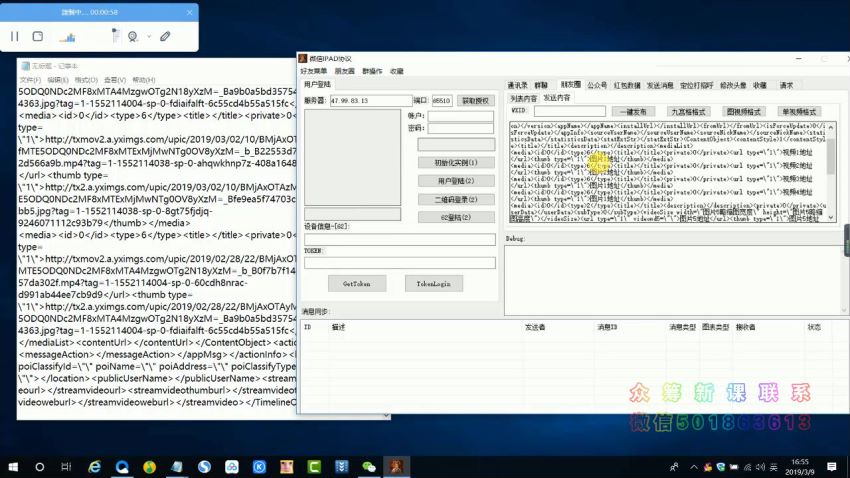
Task: Open Notepad 查看(V) menu
Action: pos(114,80)
